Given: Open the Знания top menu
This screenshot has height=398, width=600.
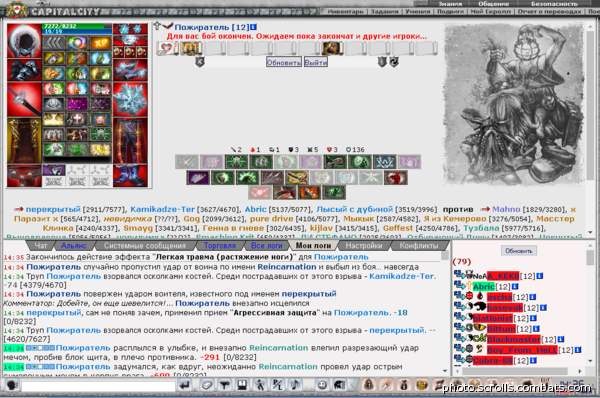Looking at the screenshot, I should coord(450,3).
